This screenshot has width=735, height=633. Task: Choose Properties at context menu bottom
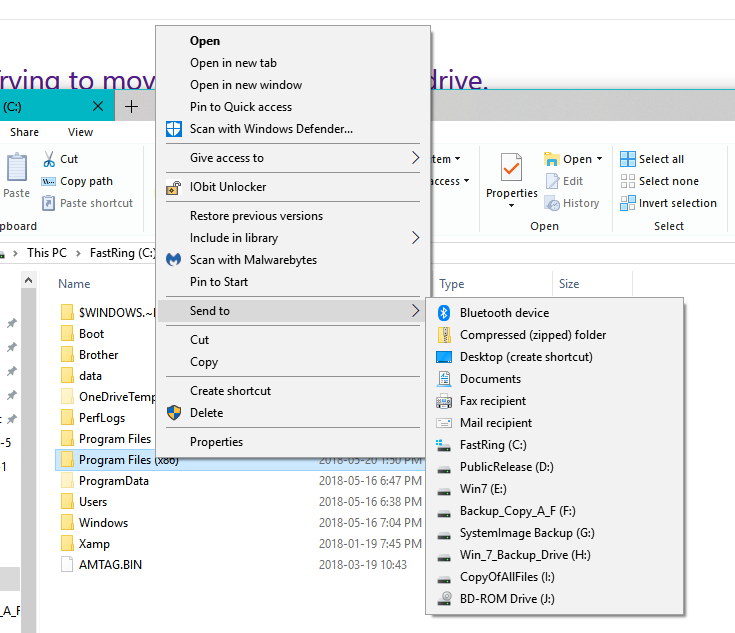pos(217,442)
